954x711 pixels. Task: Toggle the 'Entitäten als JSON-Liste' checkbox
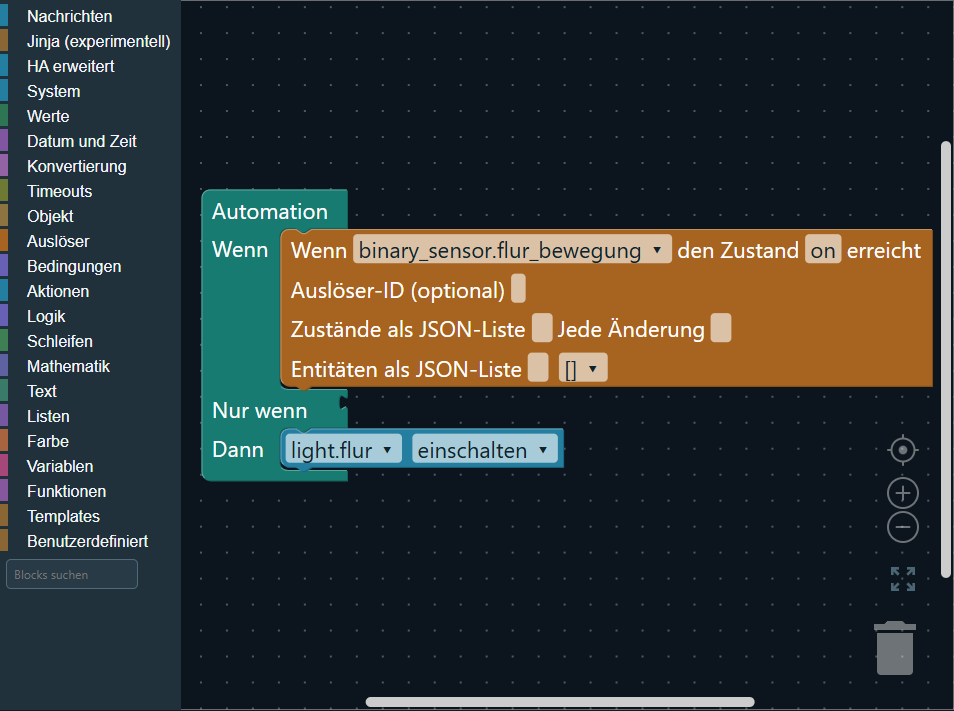point(538,368)
